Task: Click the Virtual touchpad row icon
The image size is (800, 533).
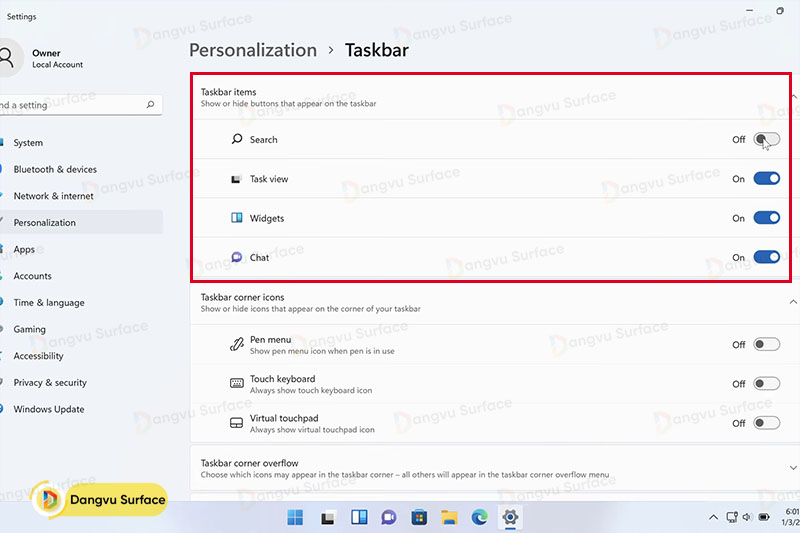Action: 237,423
